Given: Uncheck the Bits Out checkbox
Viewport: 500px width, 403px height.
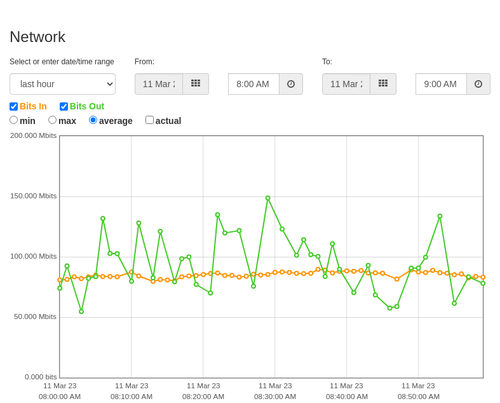Looking at the screenshot, I should pyautogui.click(x=64, y=106).
